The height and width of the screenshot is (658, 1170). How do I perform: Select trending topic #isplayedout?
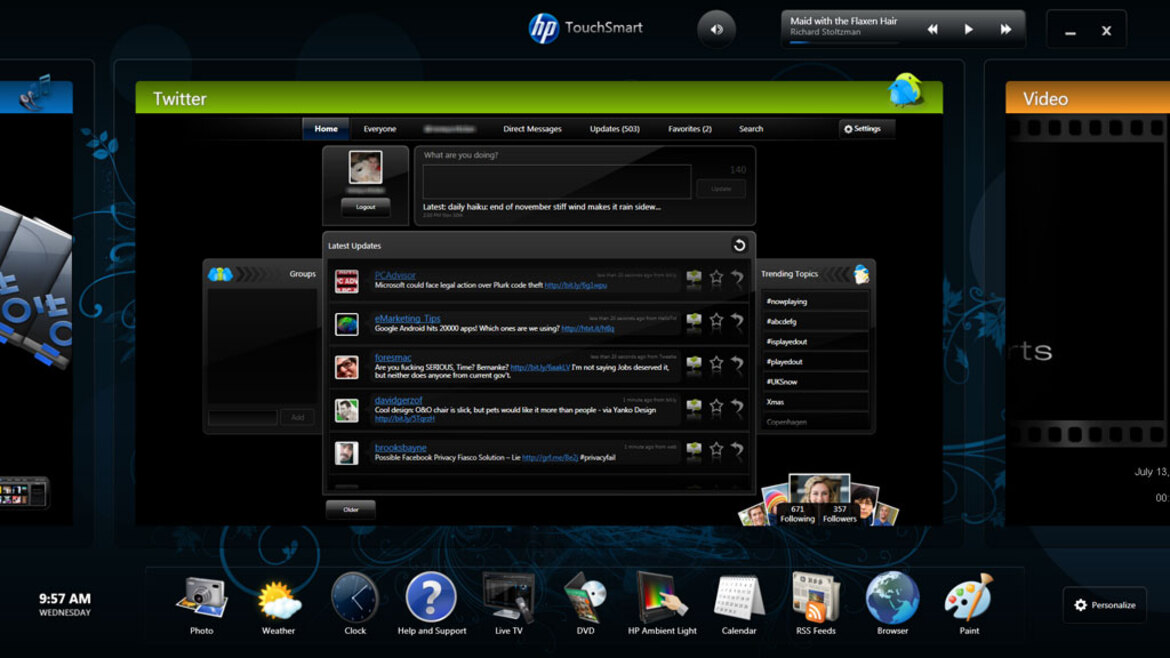(x=816, y=342)
